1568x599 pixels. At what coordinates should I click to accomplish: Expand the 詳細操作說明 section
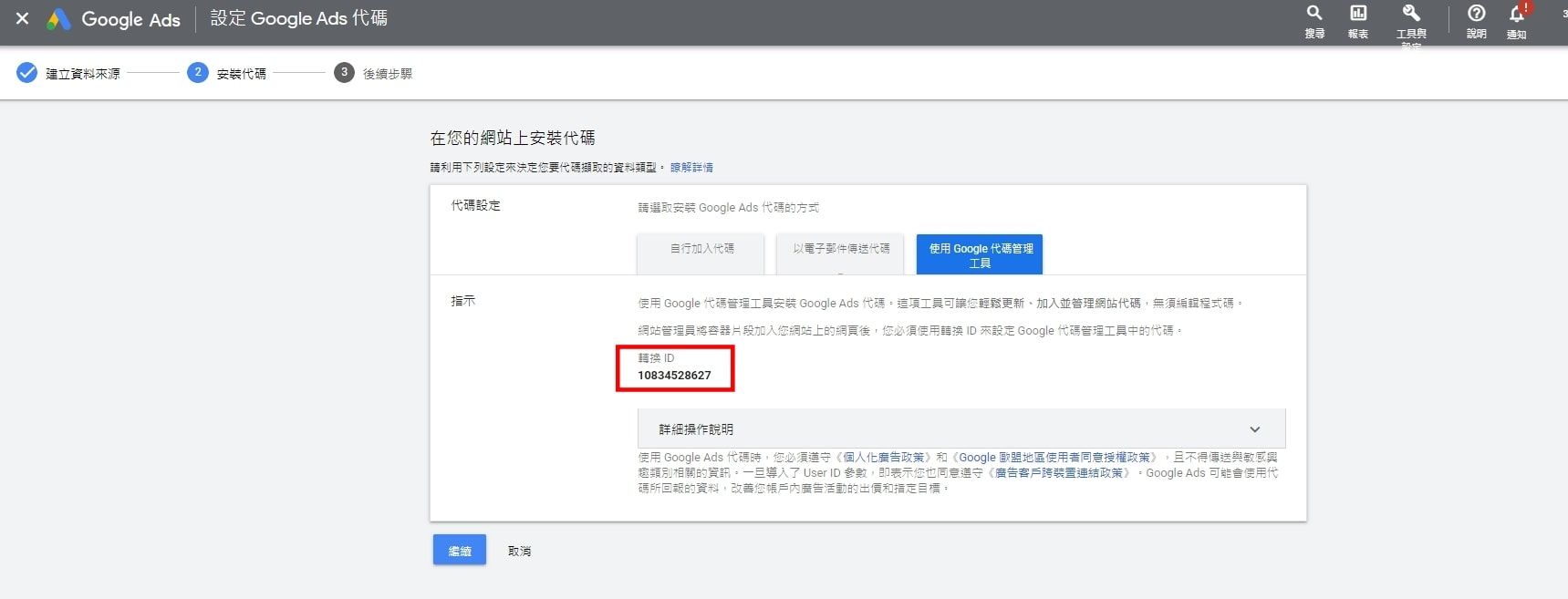coord(961,429)
